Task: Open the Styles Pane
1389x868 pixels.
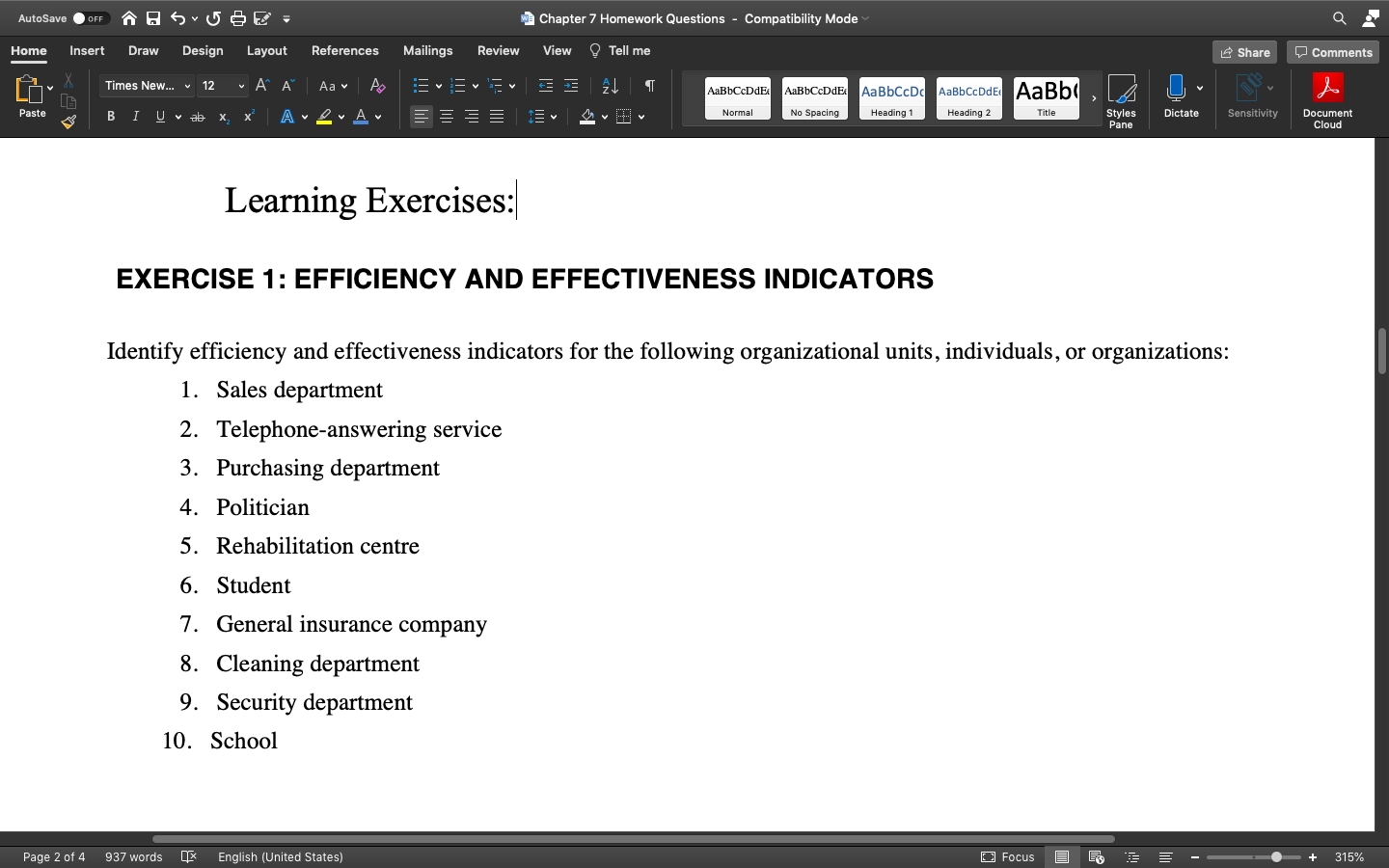Action: [1121, 100]
